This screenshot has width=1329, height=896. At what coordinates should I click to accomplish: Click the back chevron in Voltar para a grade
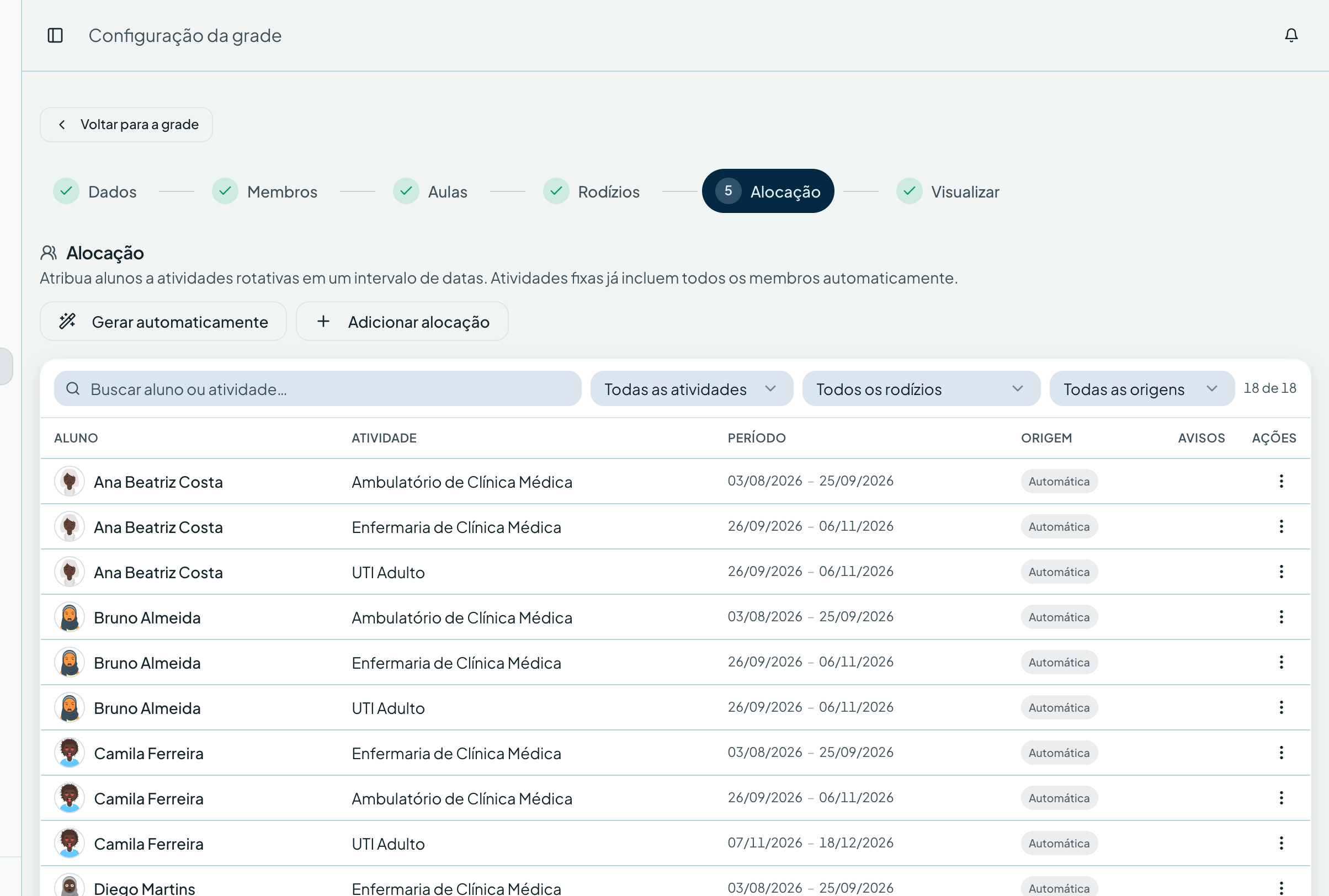[x=62, y=125]
